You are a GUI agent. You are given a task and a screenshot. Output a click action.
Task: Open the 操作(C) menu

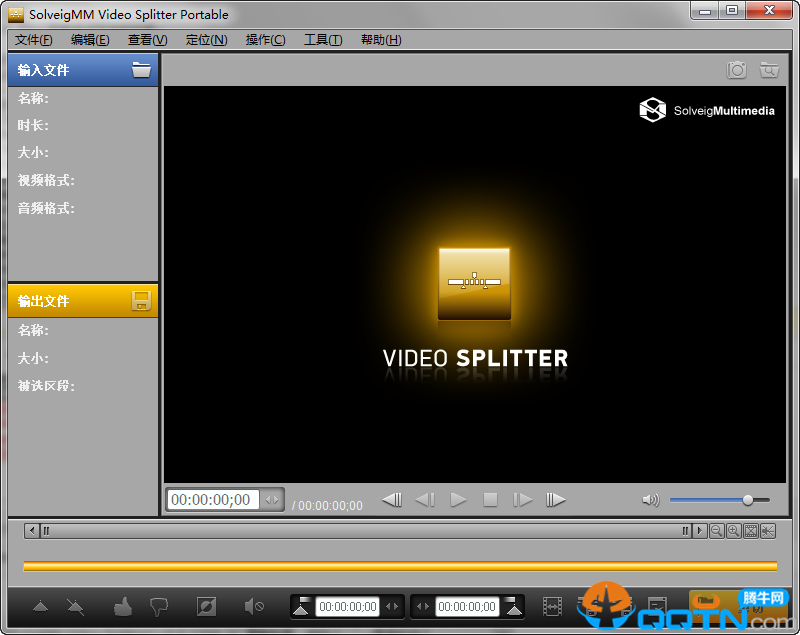tap(265, 40)
